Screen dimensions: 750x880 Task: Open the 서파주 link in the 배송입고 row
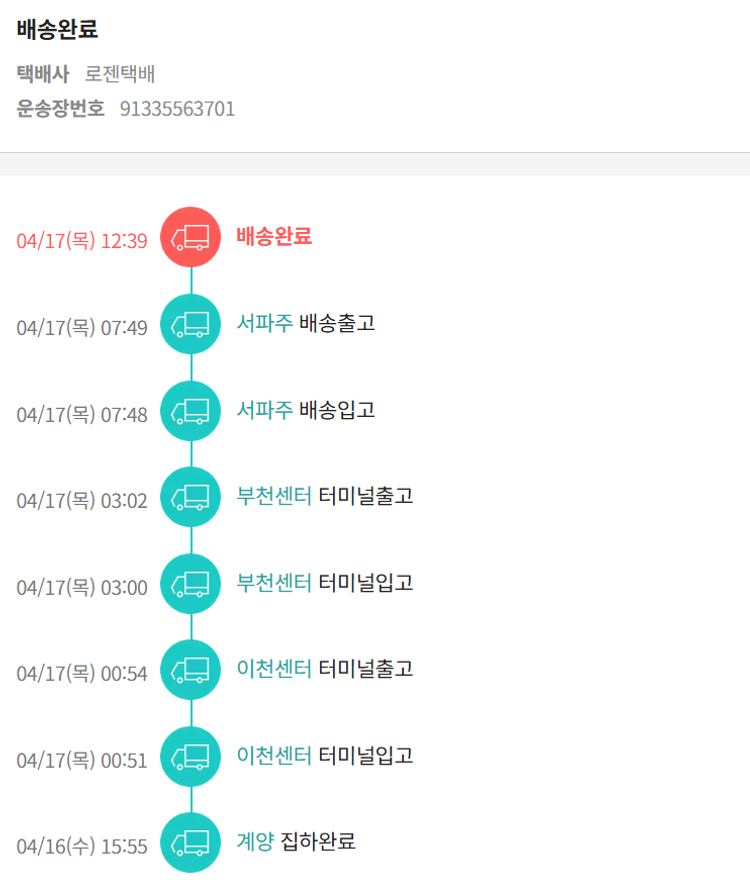[265, 410]
